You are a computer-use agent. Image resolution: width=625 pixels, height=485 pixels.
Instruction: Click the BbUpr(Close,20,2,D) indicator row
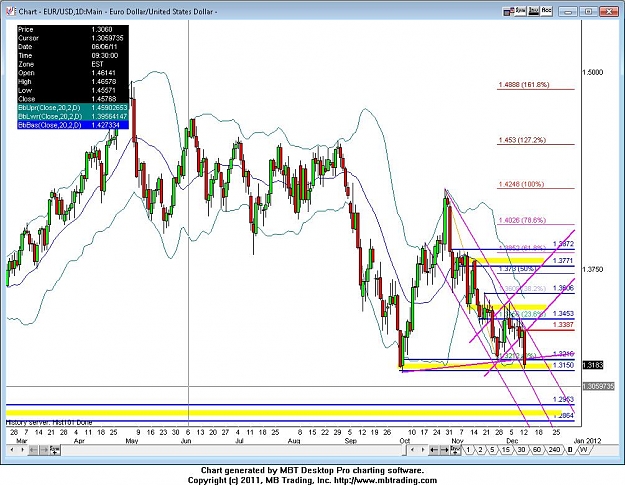click(73, 108)
